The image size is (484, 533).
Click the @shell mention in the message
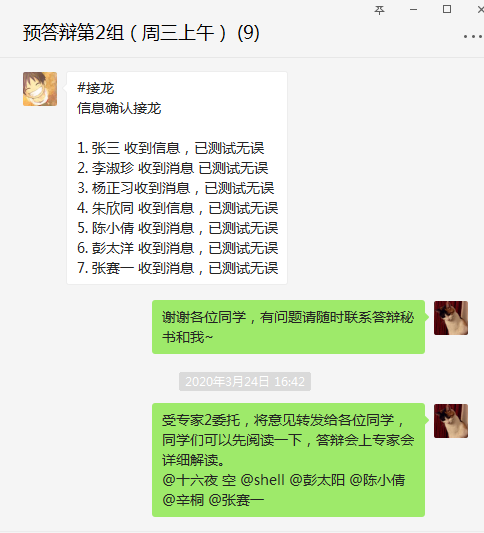(262, 480)
